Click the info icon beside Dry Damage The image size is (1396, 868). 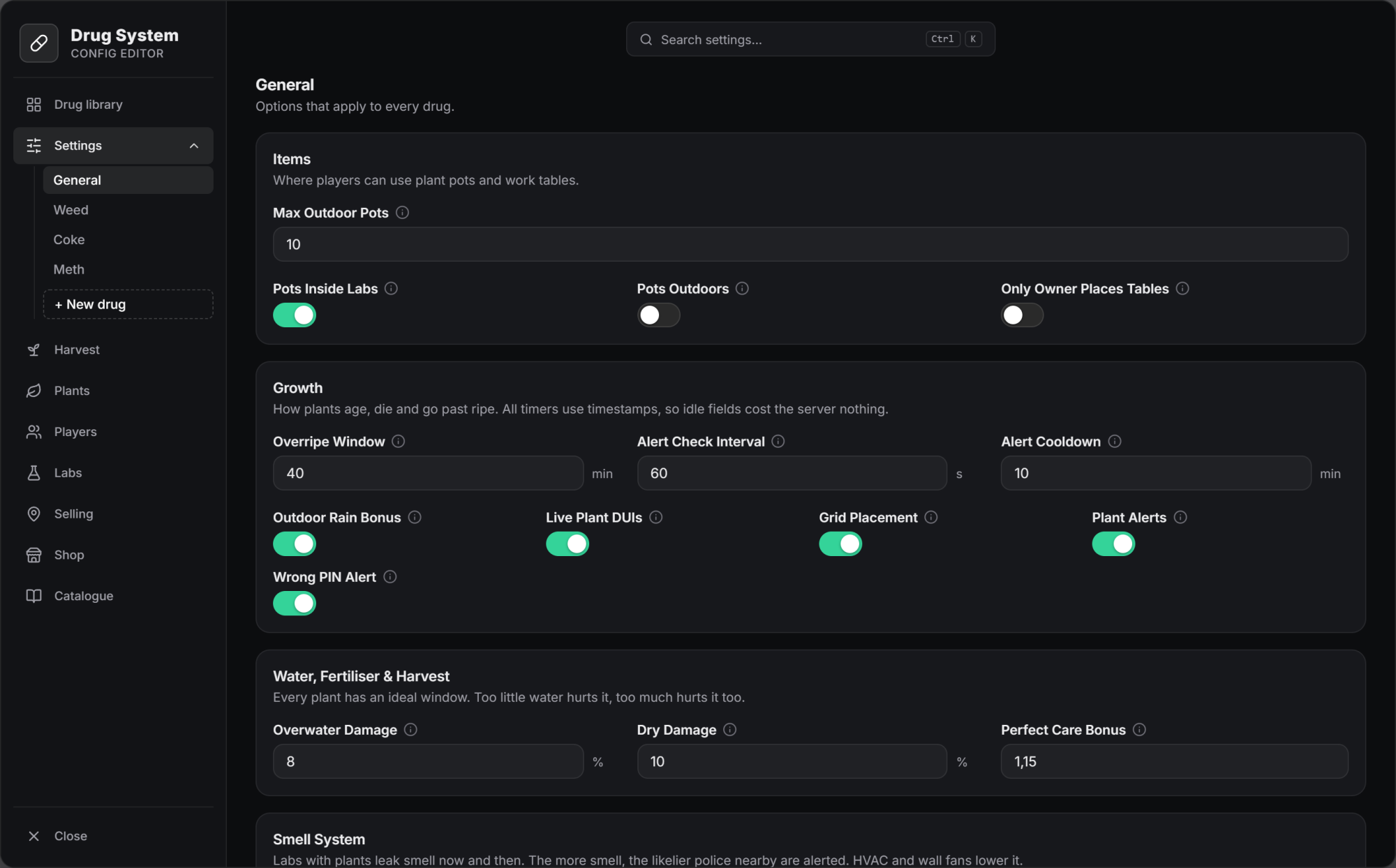click(x=730, y=729)
